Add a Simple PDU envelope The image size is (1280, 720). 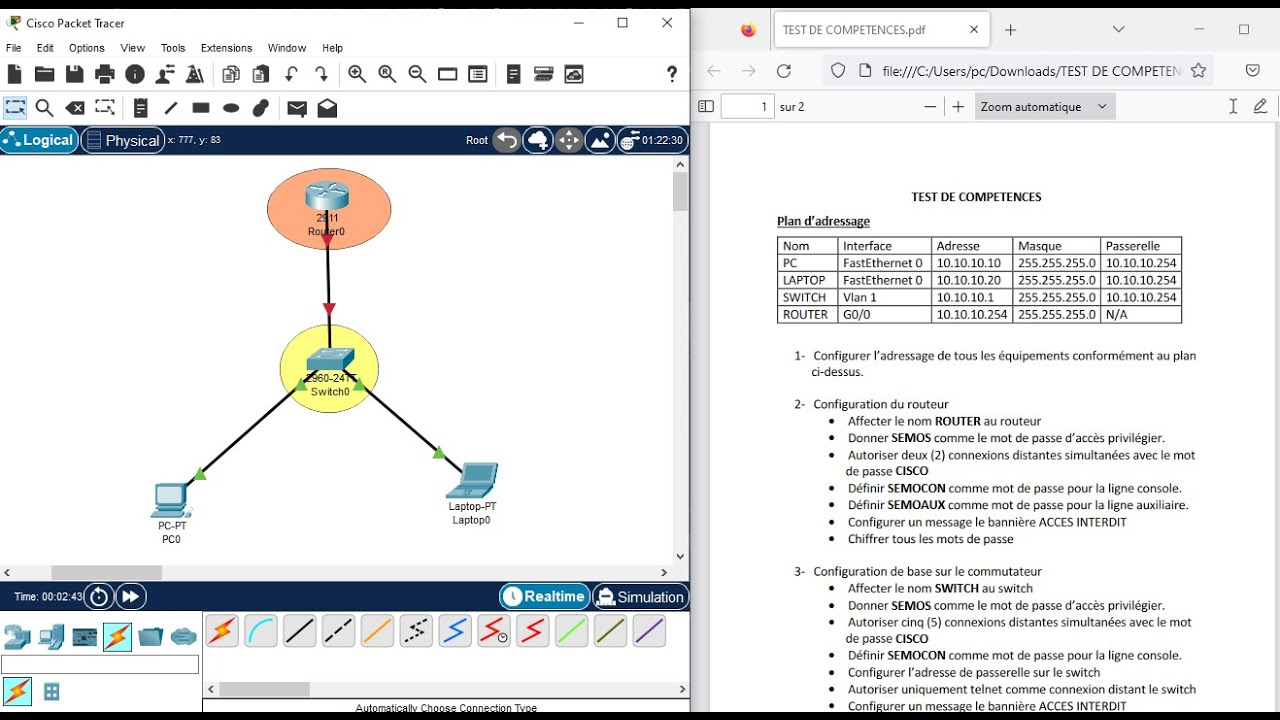click(x=297, y=108)
